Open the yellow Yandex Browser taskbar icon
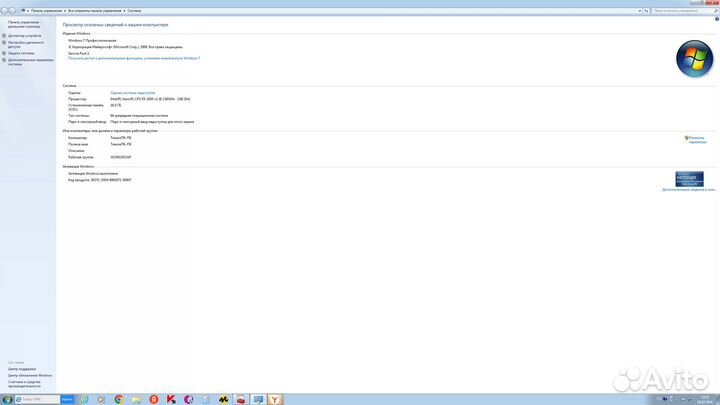Viewport: 720px width, 405px height. pyautogui.click(x=276, y=399)
